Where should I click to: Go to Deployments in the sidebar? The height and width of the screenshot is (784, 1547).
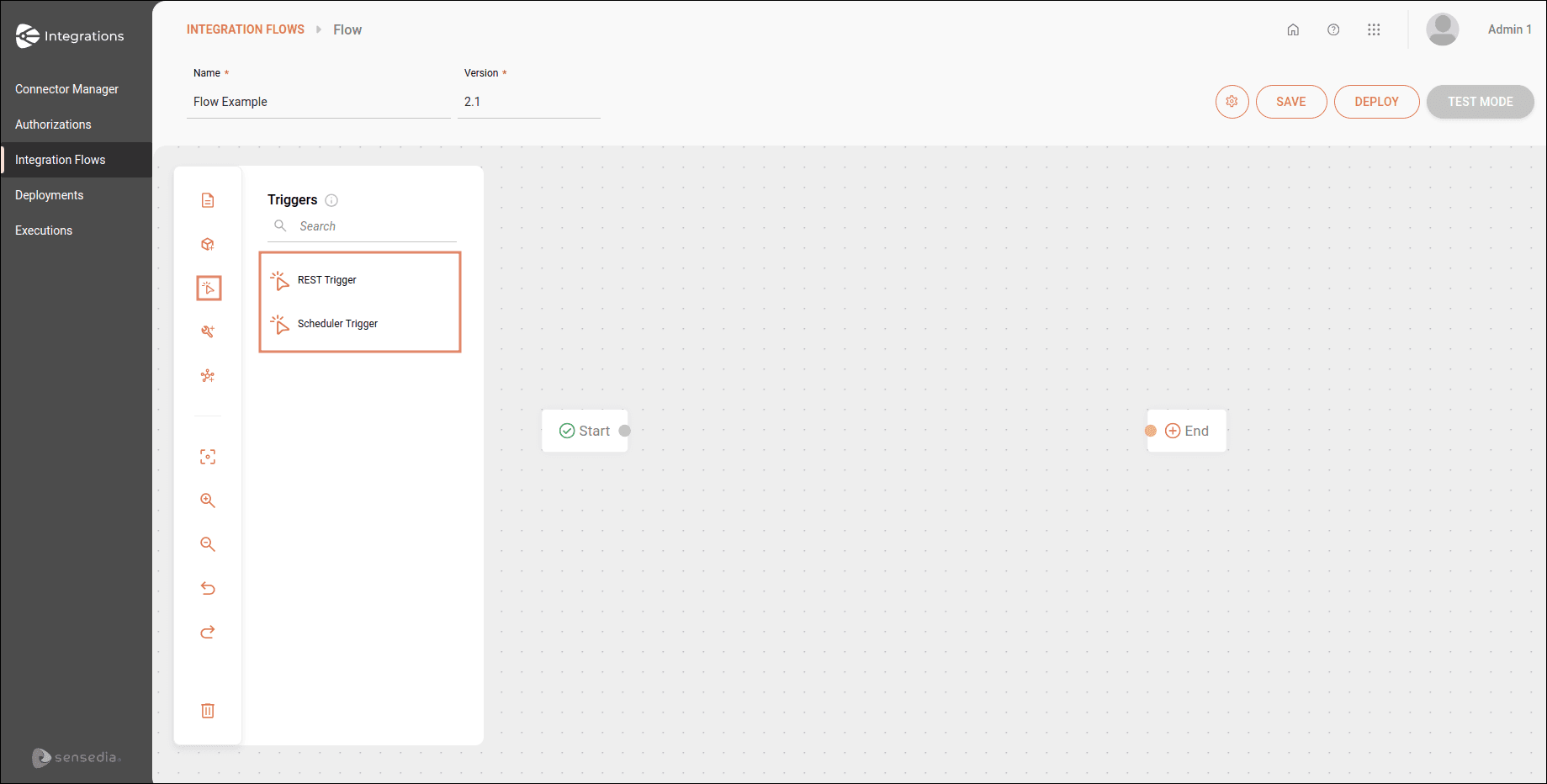click(50, 195)
